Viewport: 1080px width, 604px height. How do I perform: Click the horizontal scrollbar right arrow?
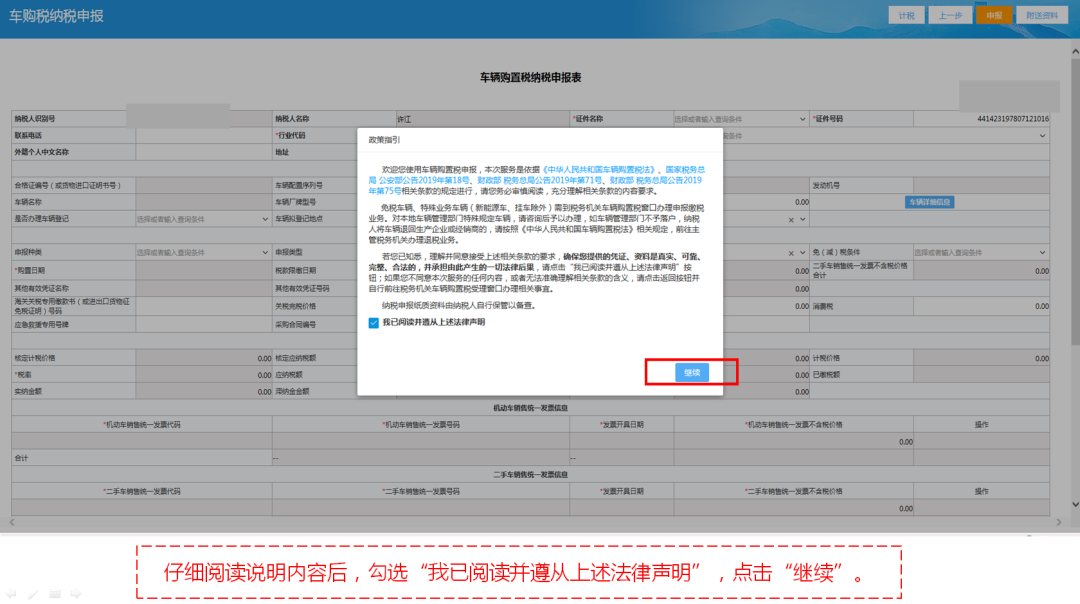pos(1059,523)
